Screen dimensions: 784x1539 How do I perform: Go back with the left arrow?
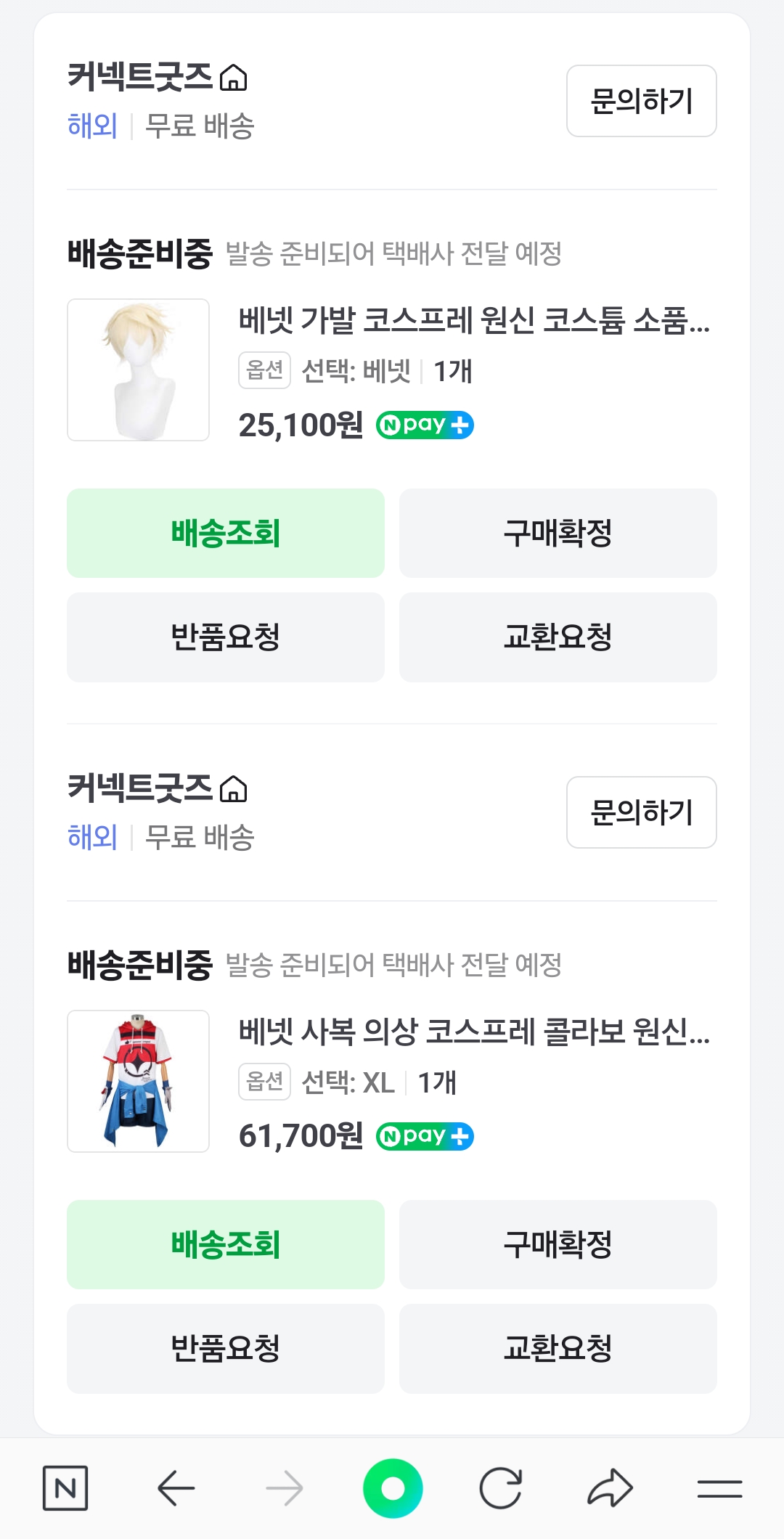[x=176, y=1488]
